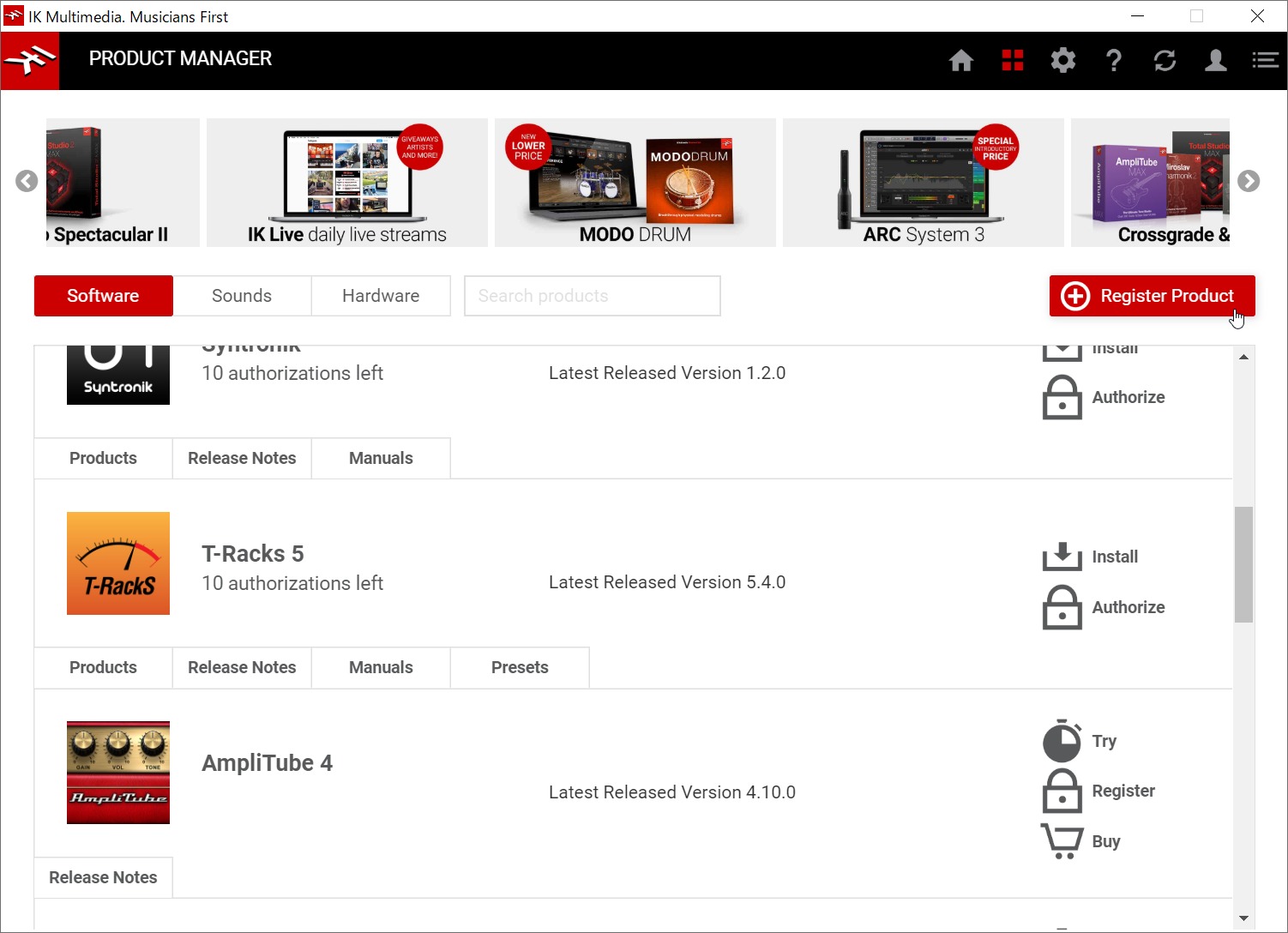The height and width of the screenshot is (933, 1288).
Task: Open the Home icon in header
Action: pos(961,60)
